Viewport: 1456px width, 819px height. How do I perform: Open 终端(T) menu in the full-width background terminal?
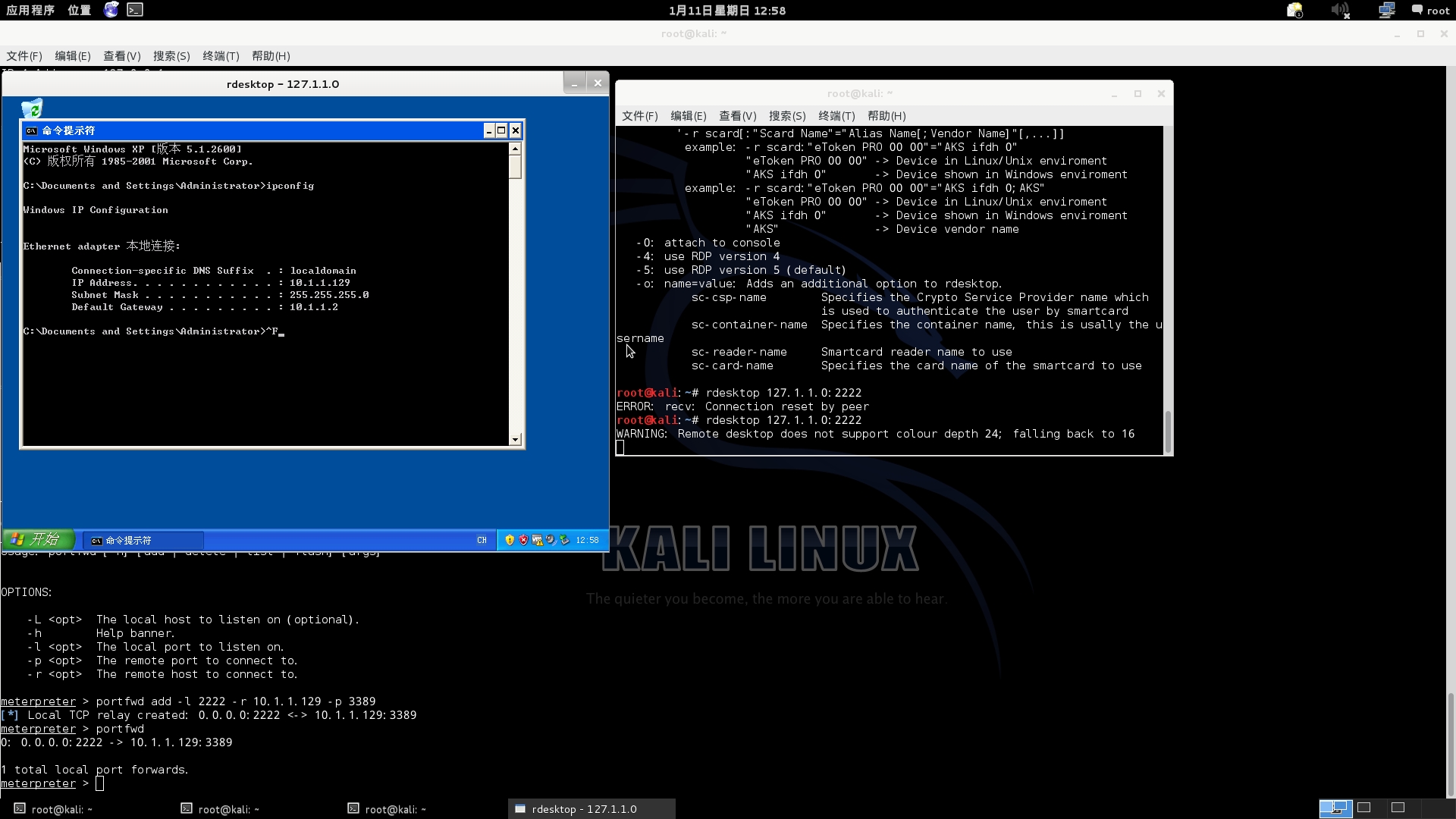221,56
